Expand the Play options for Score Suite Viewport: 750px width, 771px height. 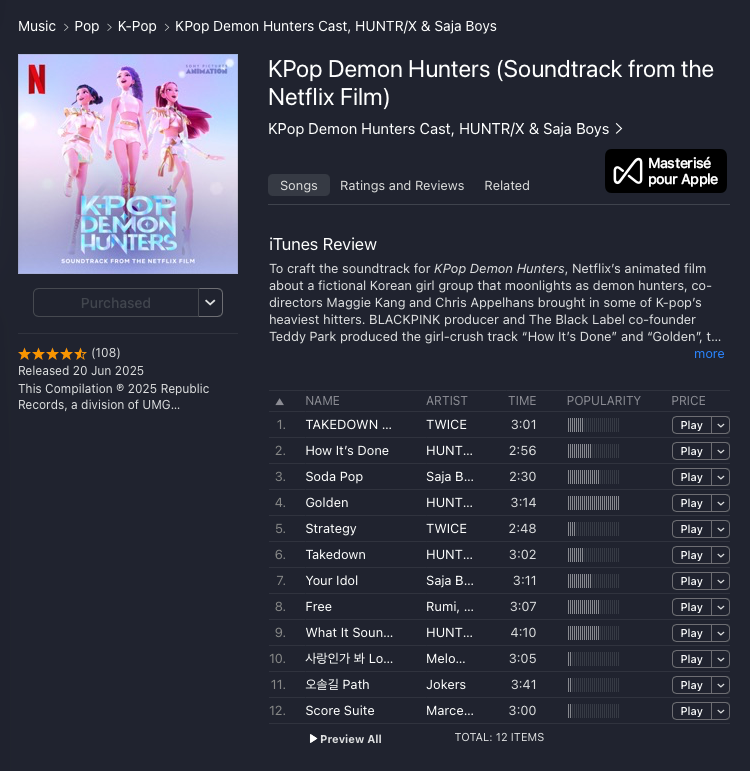(720, 711)
